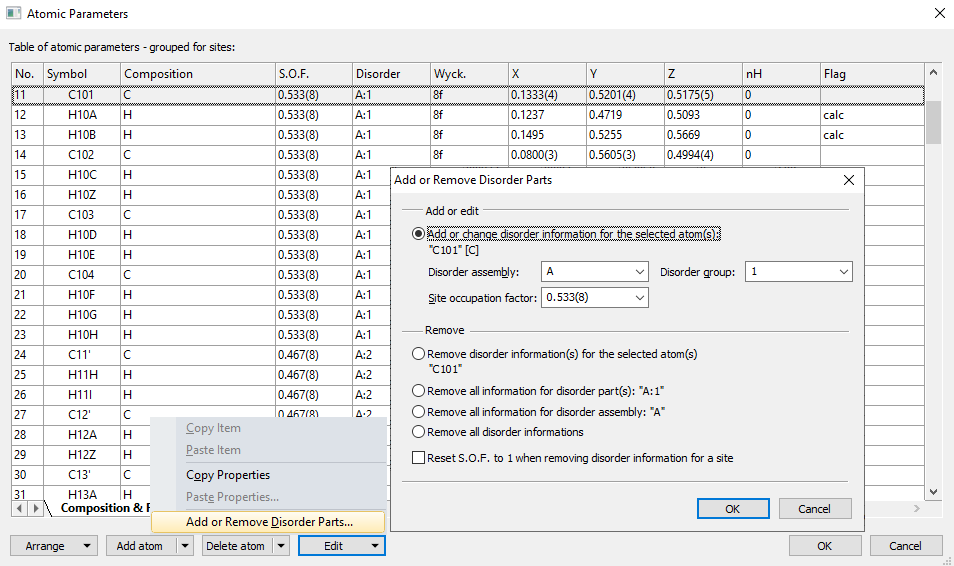This screenshot has height=566, width=954.
Task: Choose Remove all disorder informations option
Action: [x=419, y=432]
